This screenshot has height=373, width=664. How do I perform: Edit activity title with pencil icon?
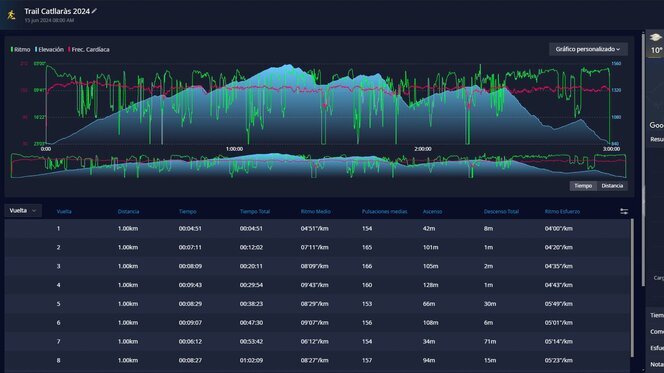[94, 11]
